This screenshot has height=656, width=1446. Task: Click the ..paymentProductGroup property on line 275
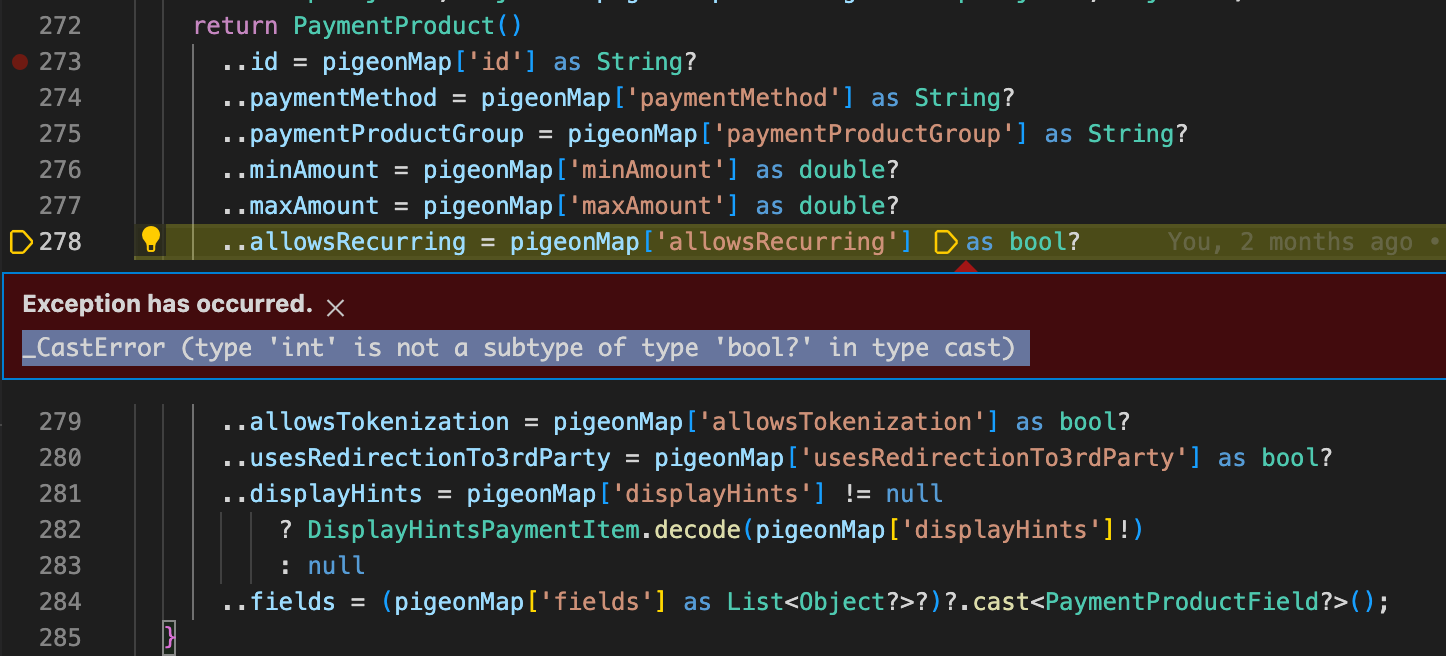tap(373, 134)
